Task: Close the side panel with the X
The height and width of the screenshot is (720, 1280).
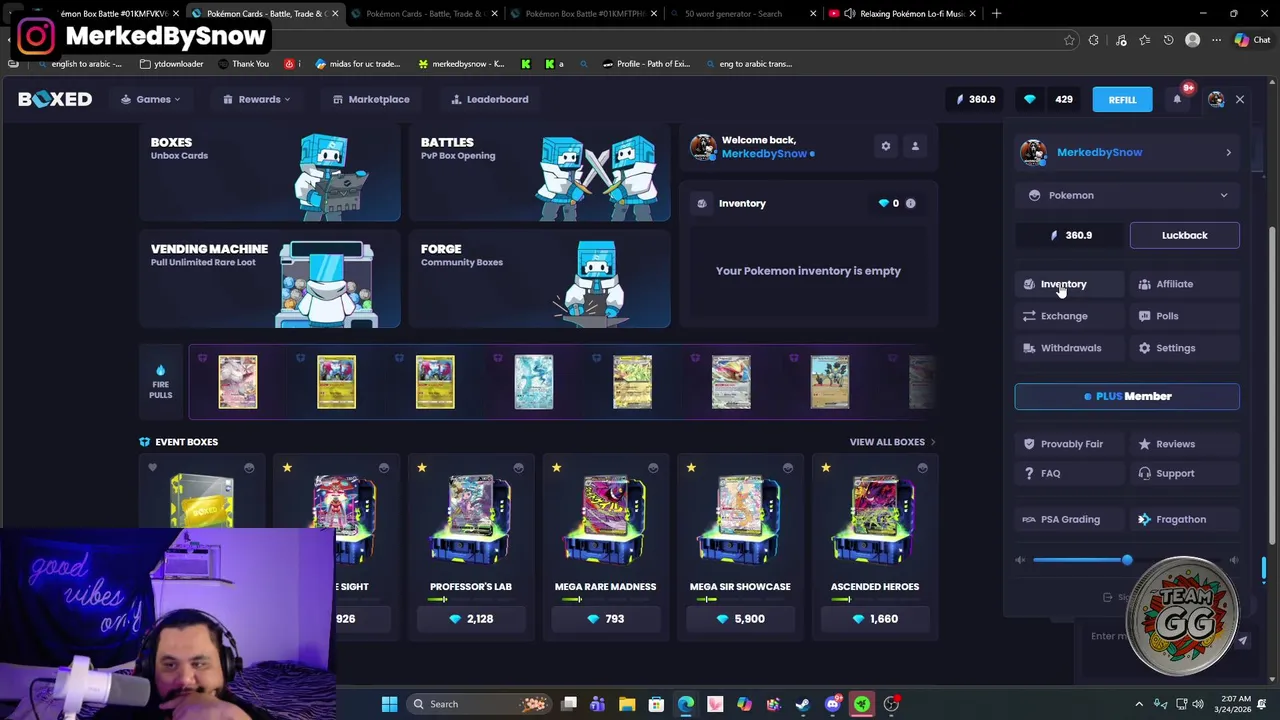Action: 1240,99
